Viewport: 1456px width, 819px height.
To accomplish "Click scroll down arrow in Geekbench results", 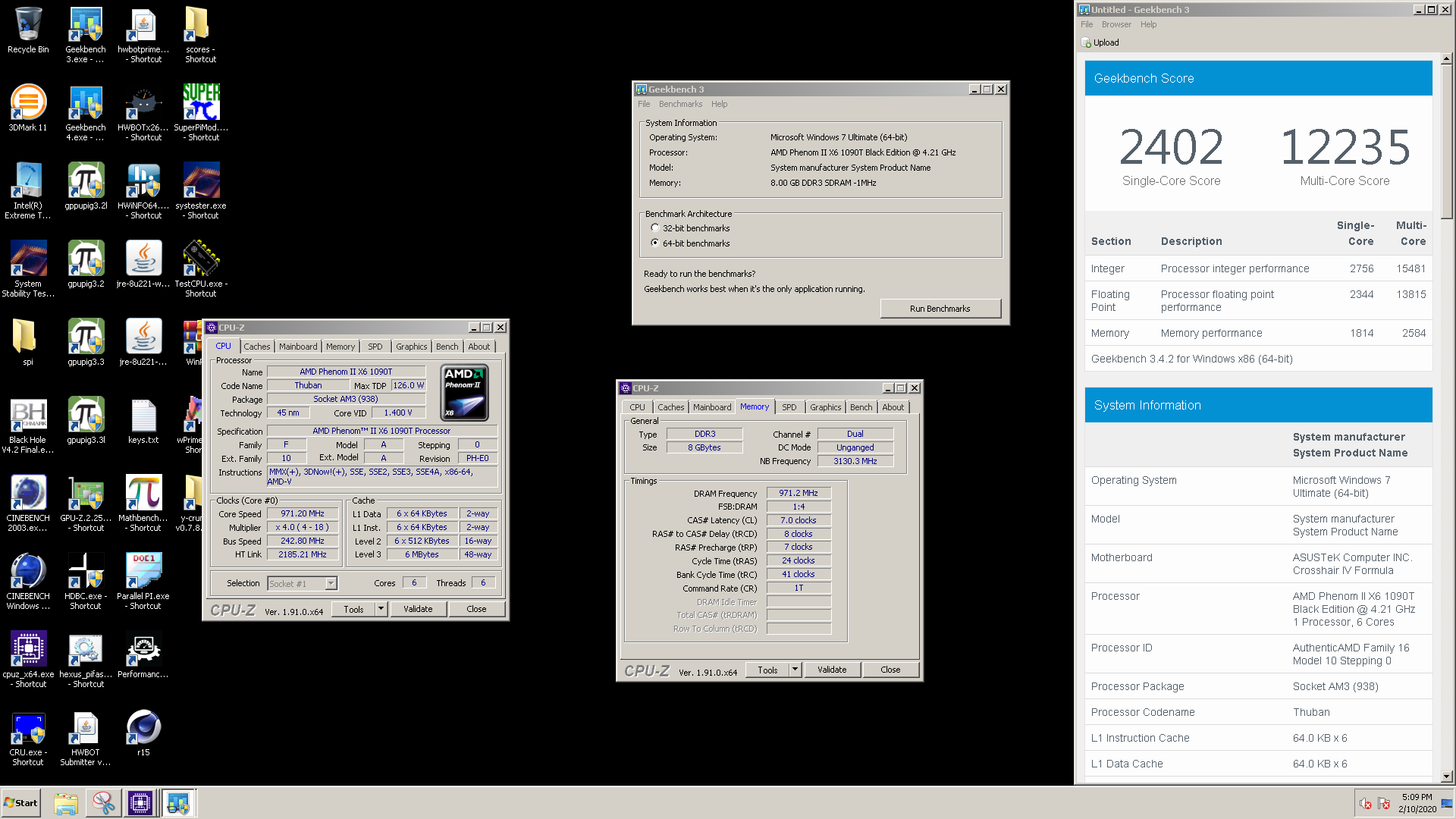I will click(x=1446, y=777).
